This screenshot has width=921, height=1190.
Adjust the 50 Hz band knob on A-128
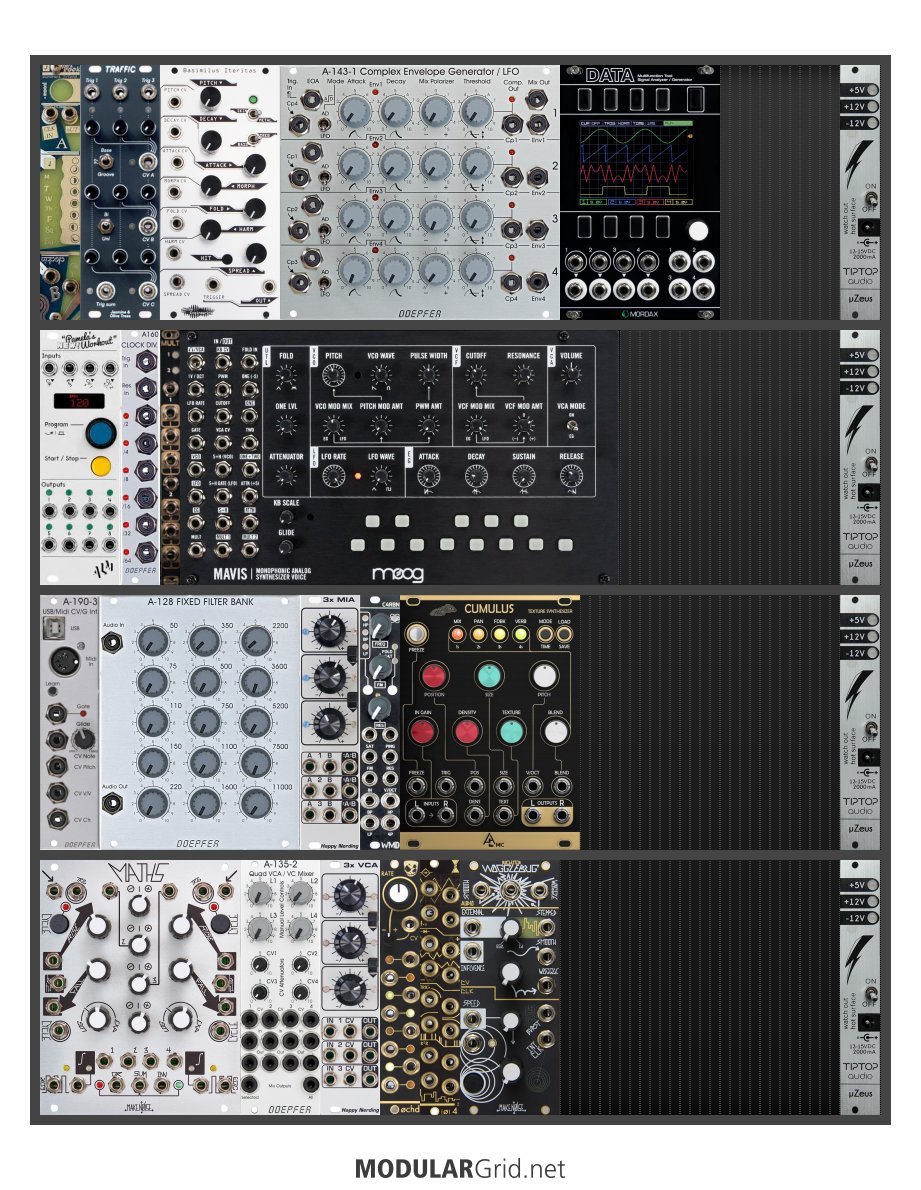click(x=152, y=641)
